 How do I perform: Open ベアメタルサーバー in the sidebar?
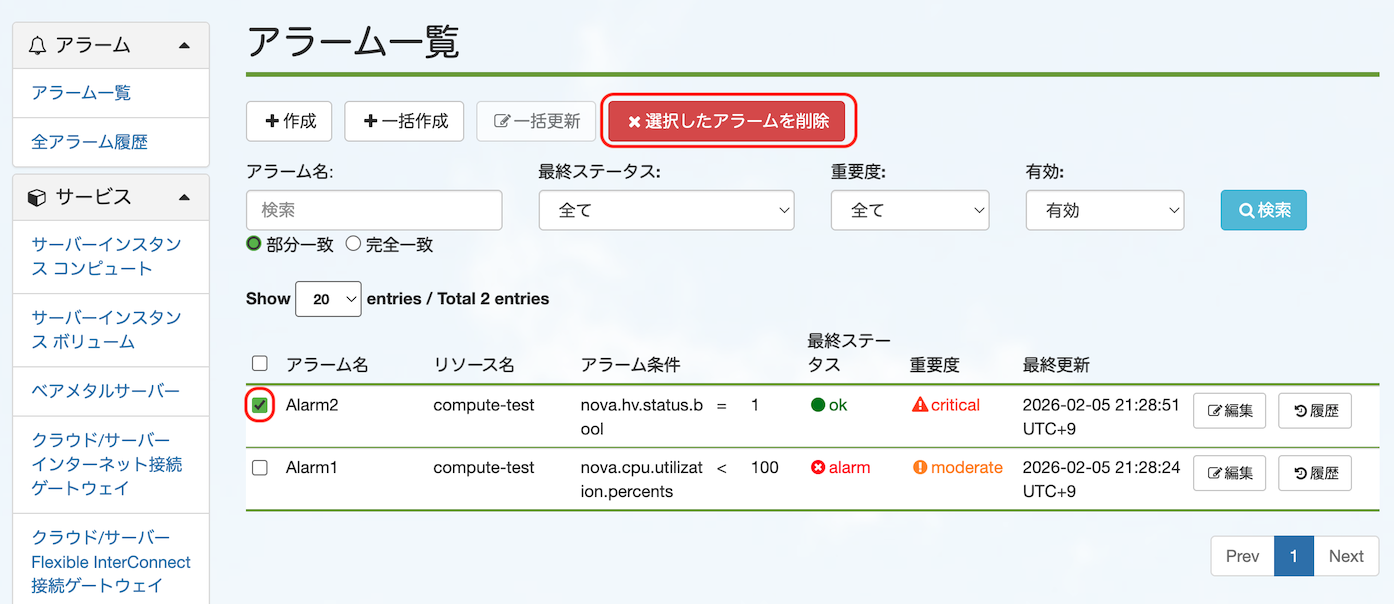click(105, 391)
